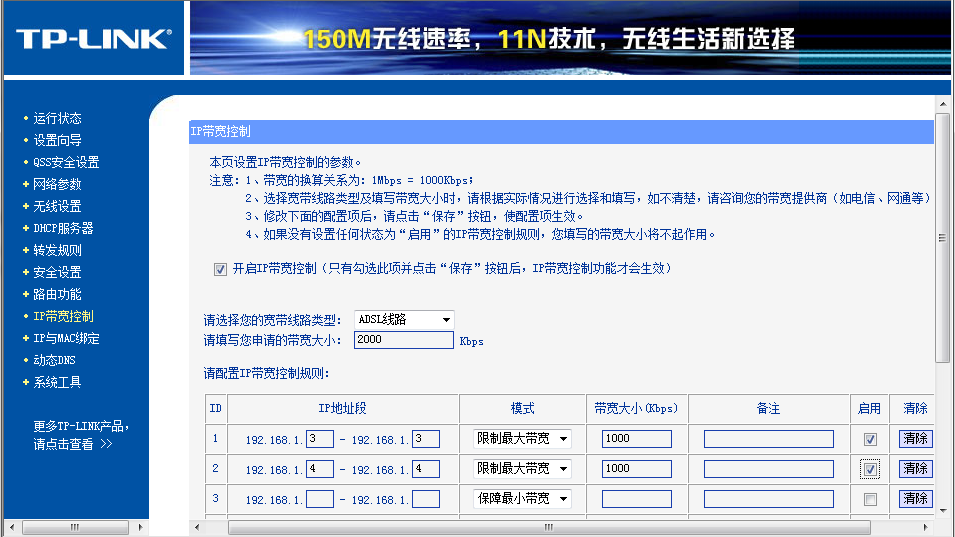Open rule 1 限制最大带宽 mode dropdown

click(522, 438)
